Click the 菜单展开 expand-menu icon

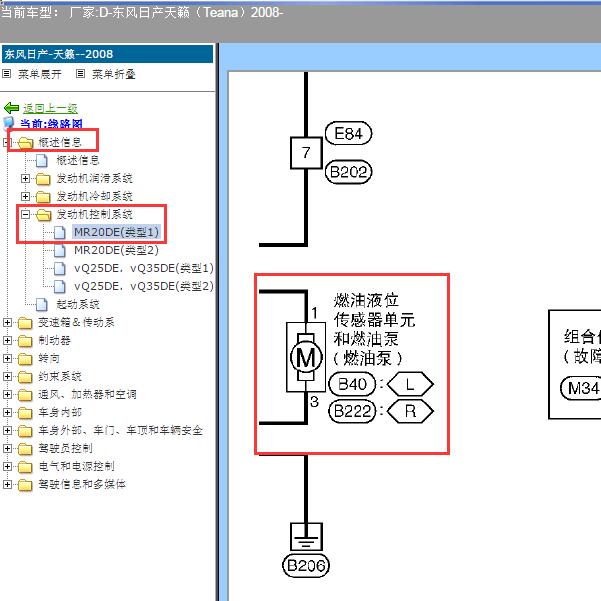point(7,73)
